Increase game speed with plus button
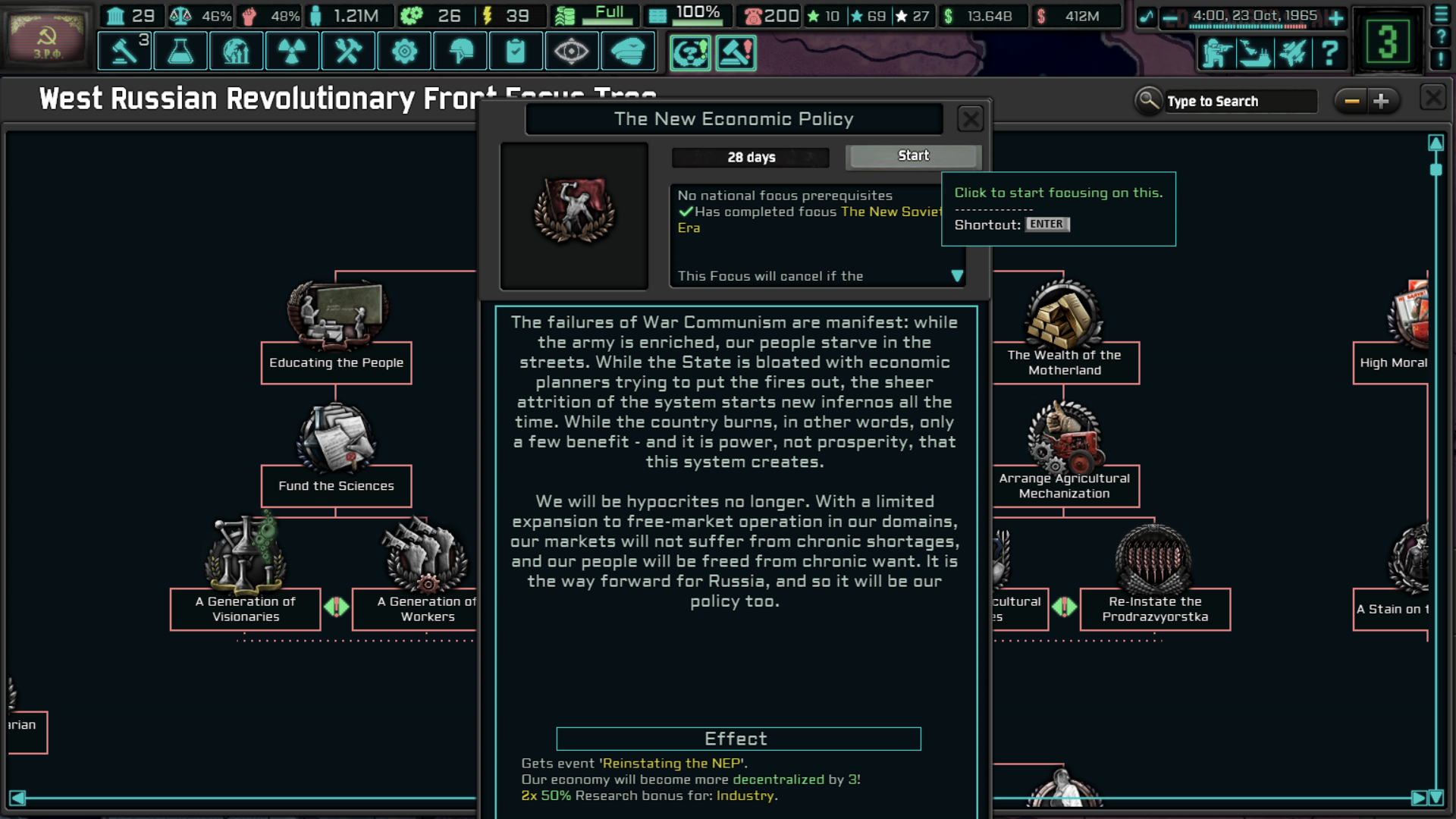Viewport: 1456px width, 819px height. [x=1335, y=17]
